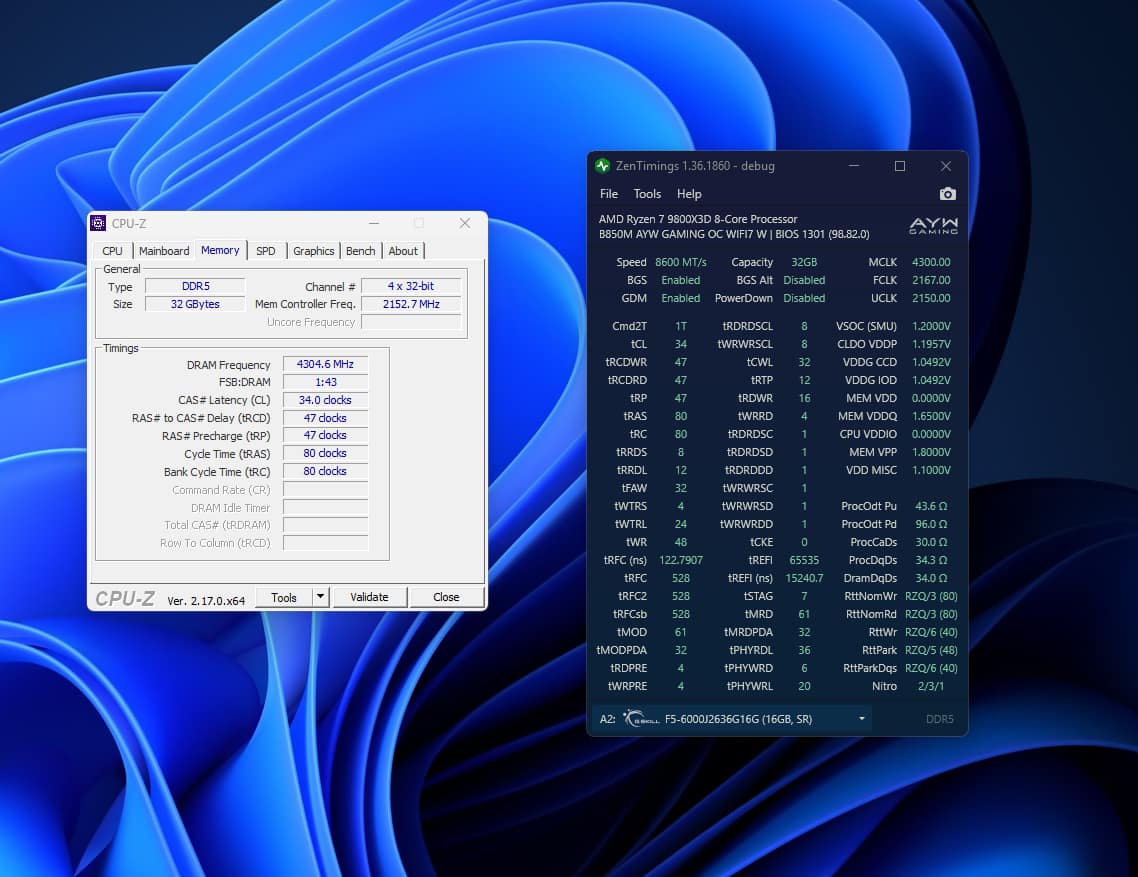Click the Validate button
1138x877 pixels.
click(369, 597)
